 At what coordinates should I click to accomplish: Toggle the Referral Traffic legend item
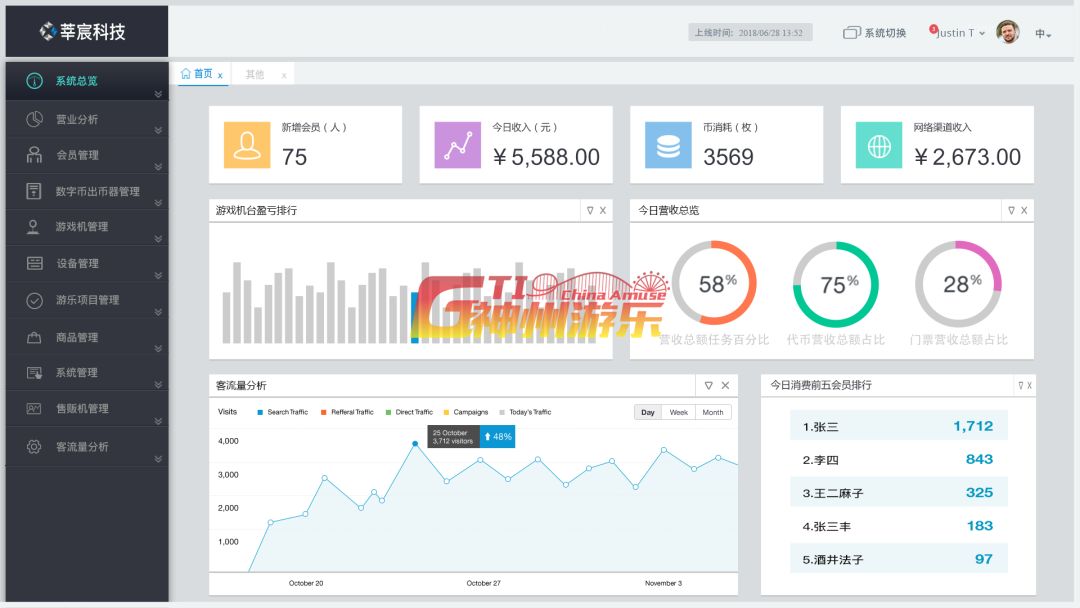(x=347, y=412)
